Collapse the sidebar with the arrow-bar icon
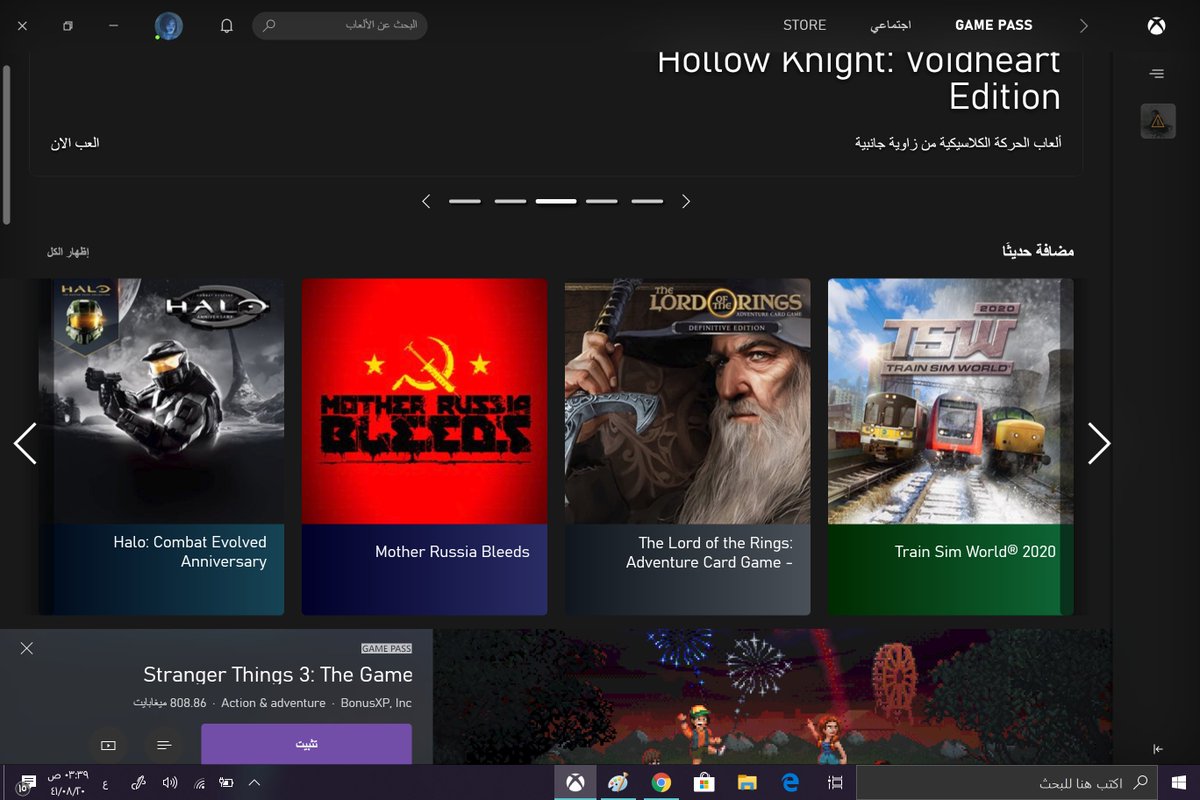The width and height of the screenshot is (1200, 800). (x=1158, y=749)
